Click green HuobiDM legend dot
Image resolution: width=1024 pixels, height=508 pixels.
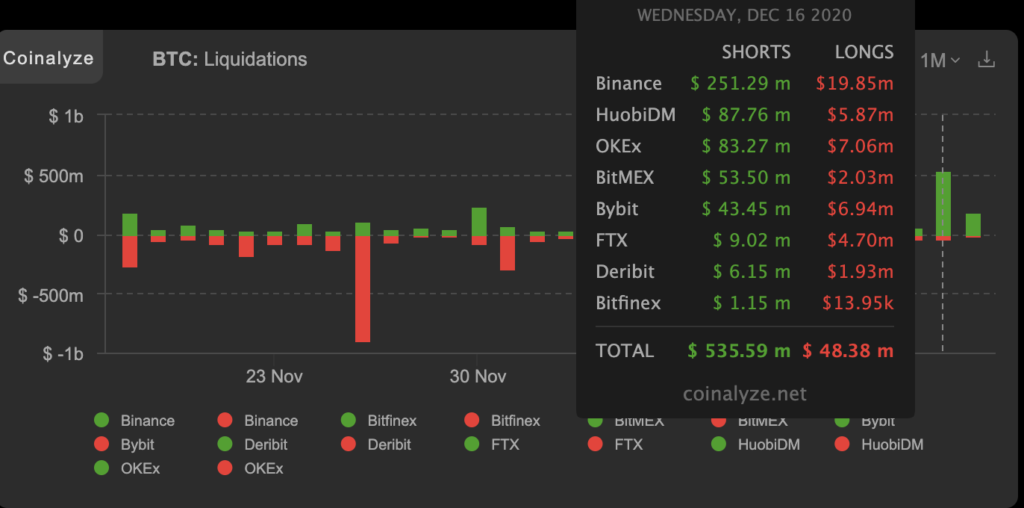720,444
